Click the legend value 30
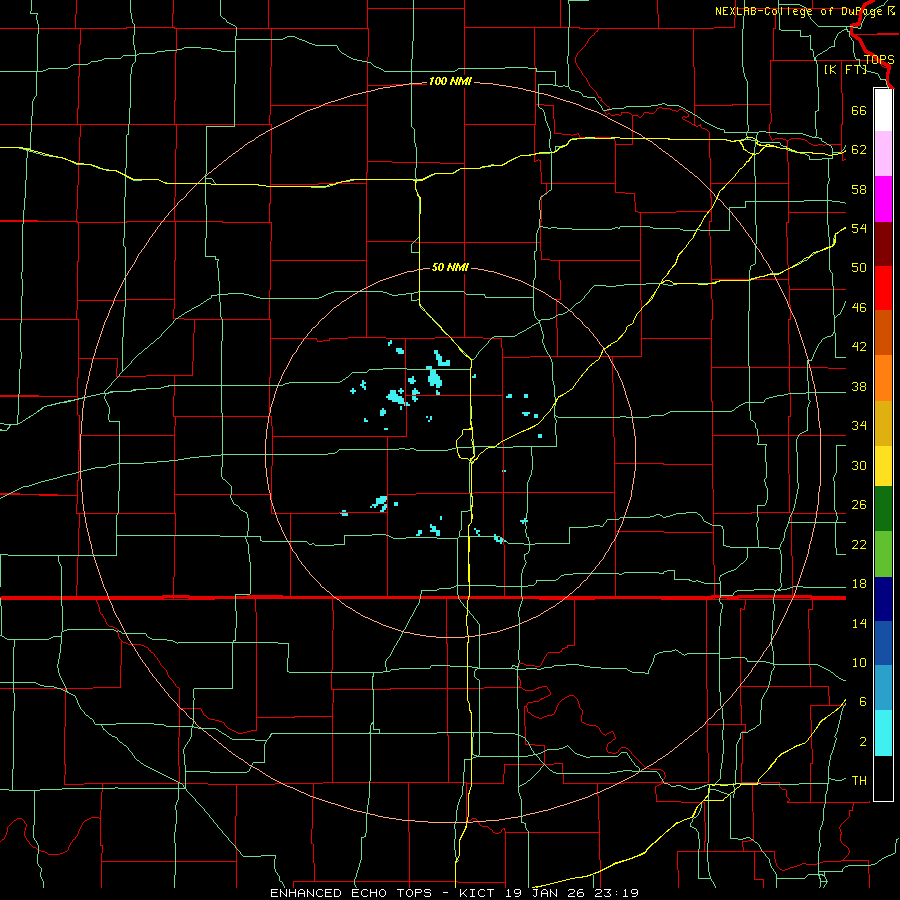This screenshot has width=900, height=900. click(859, 465)
